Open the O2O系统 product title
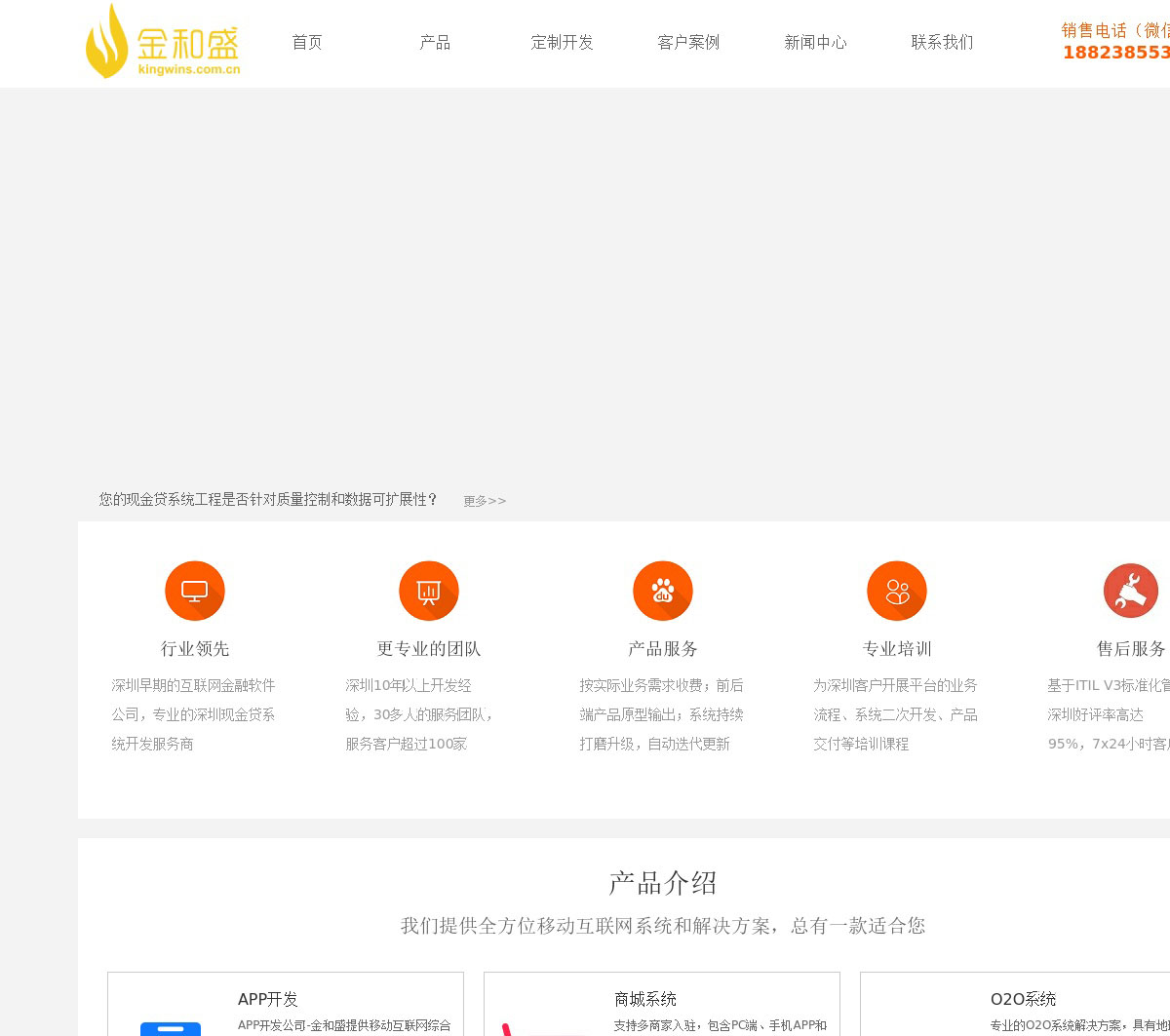The height and width of the screenshot is (1036, 1170). (x=1023, y=999)
